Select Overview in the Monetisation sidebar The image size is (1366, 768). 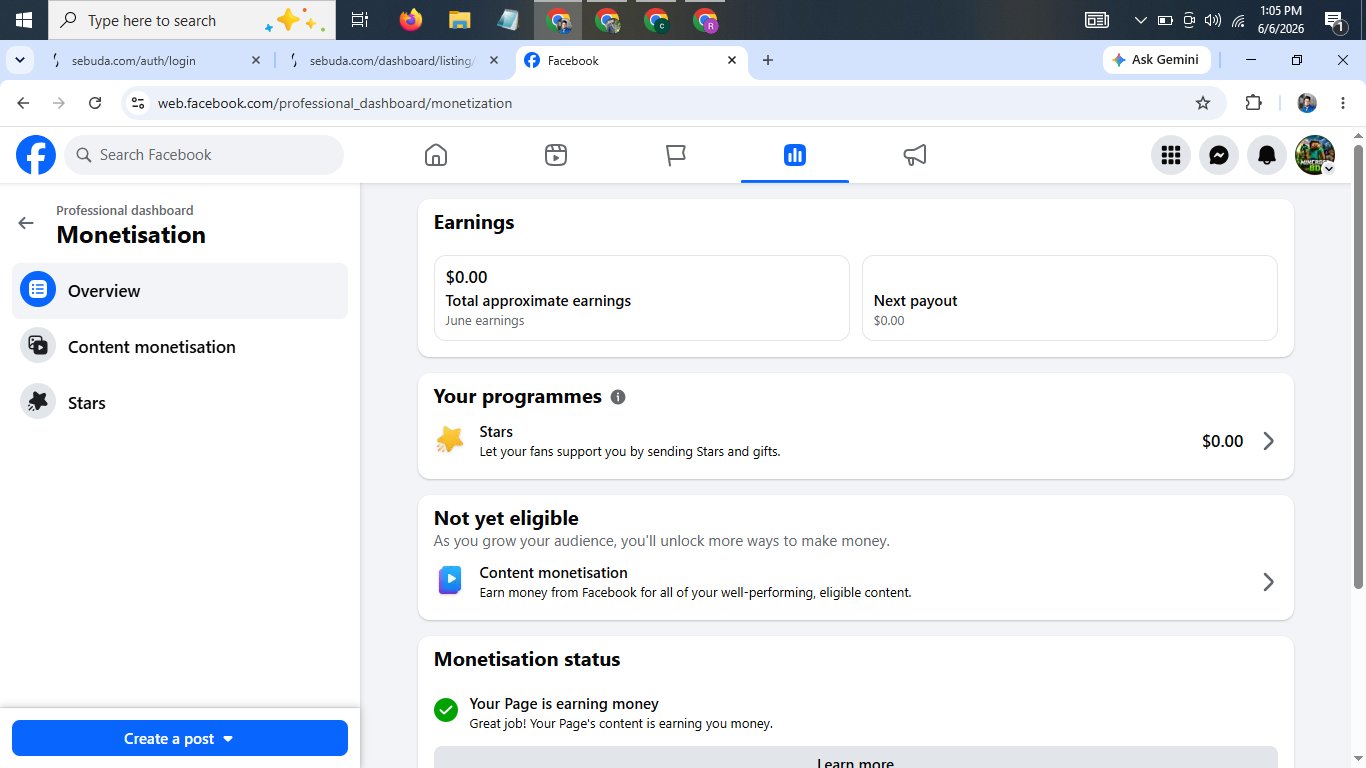[180, 291]
